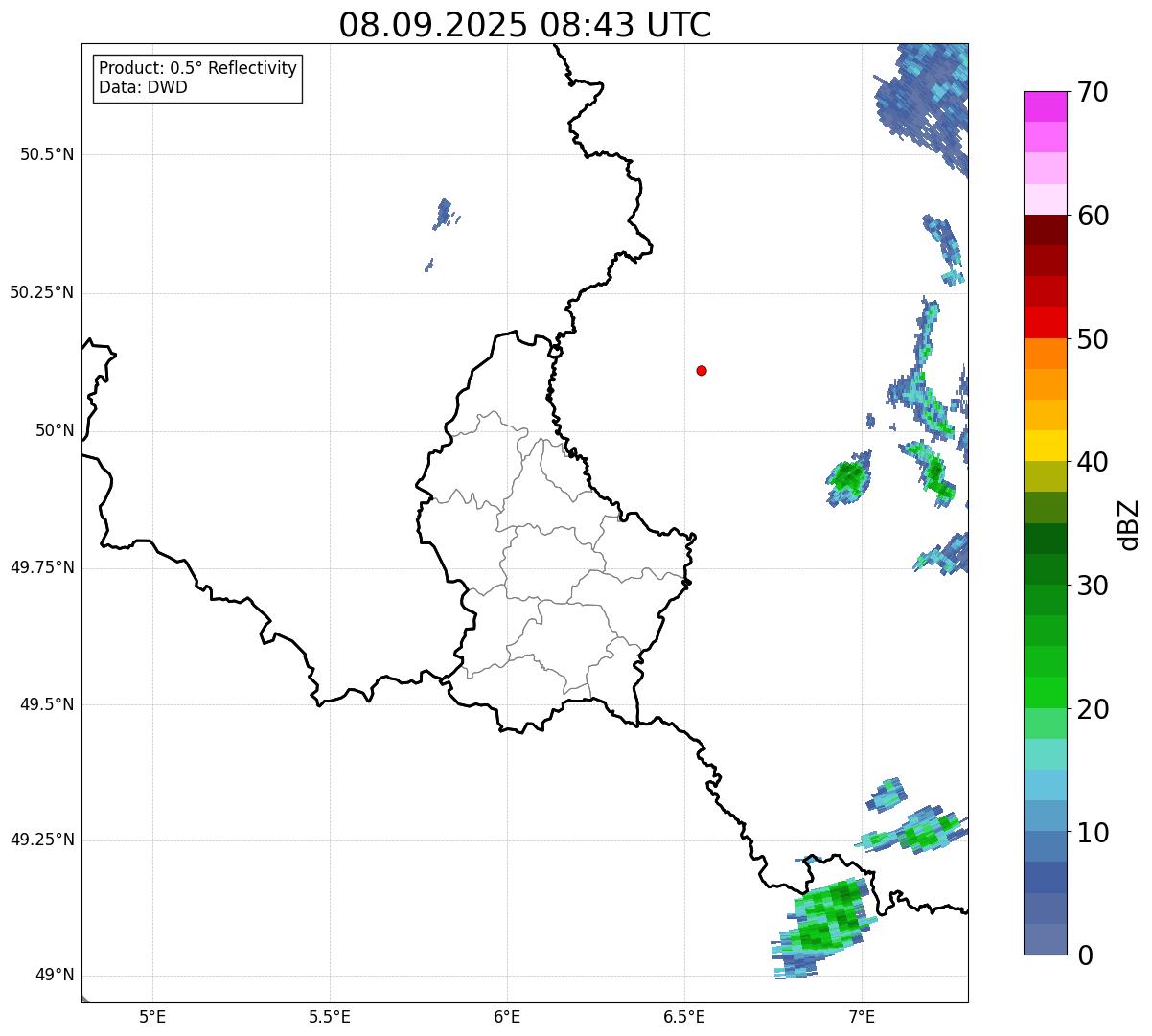Click the plot title date 08.09.2025 08:43 UTC
This screenshot has height=1036, width=1152.
pos(525,25)
